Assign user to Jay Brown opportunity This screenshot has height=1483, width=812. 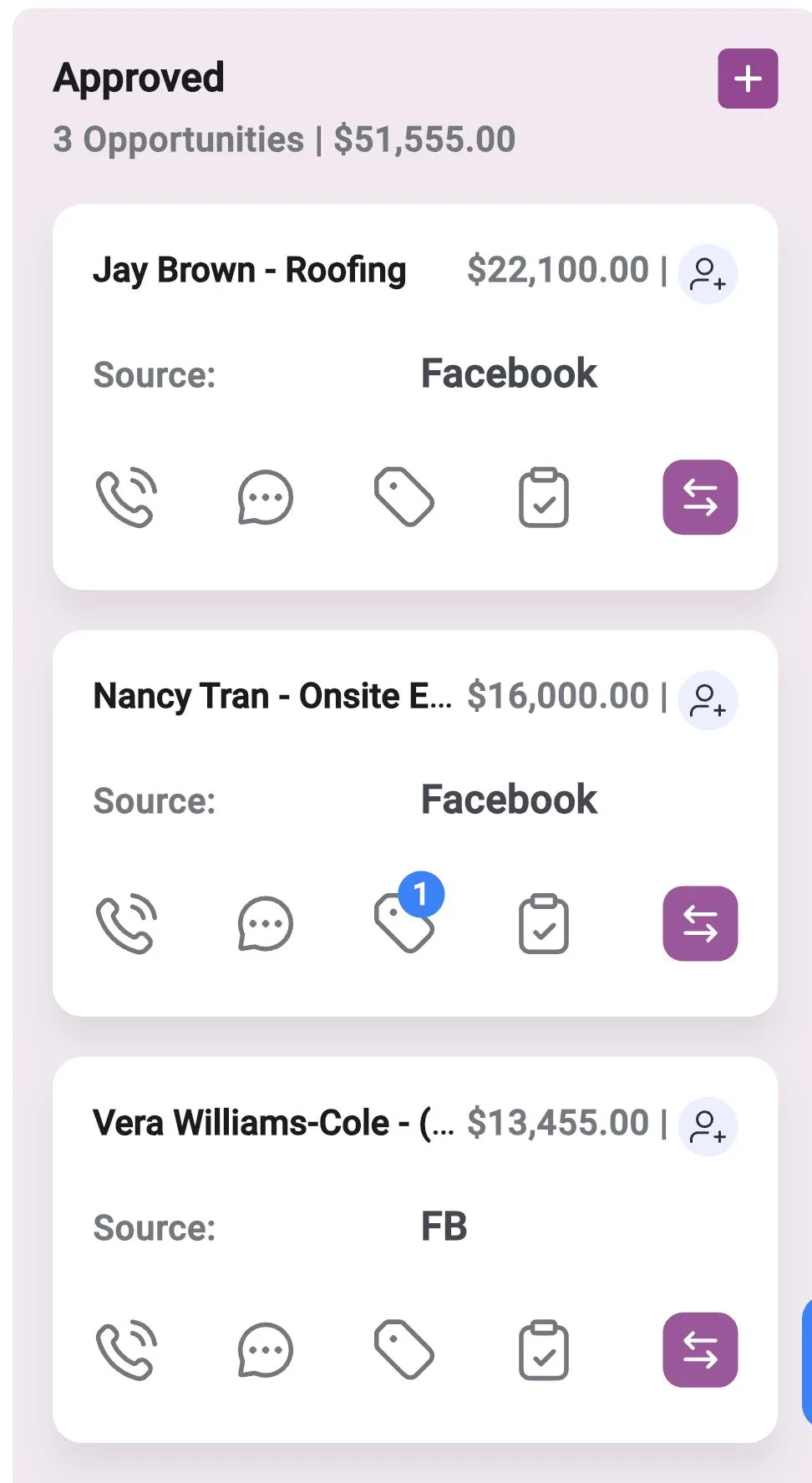click(708, 274)
